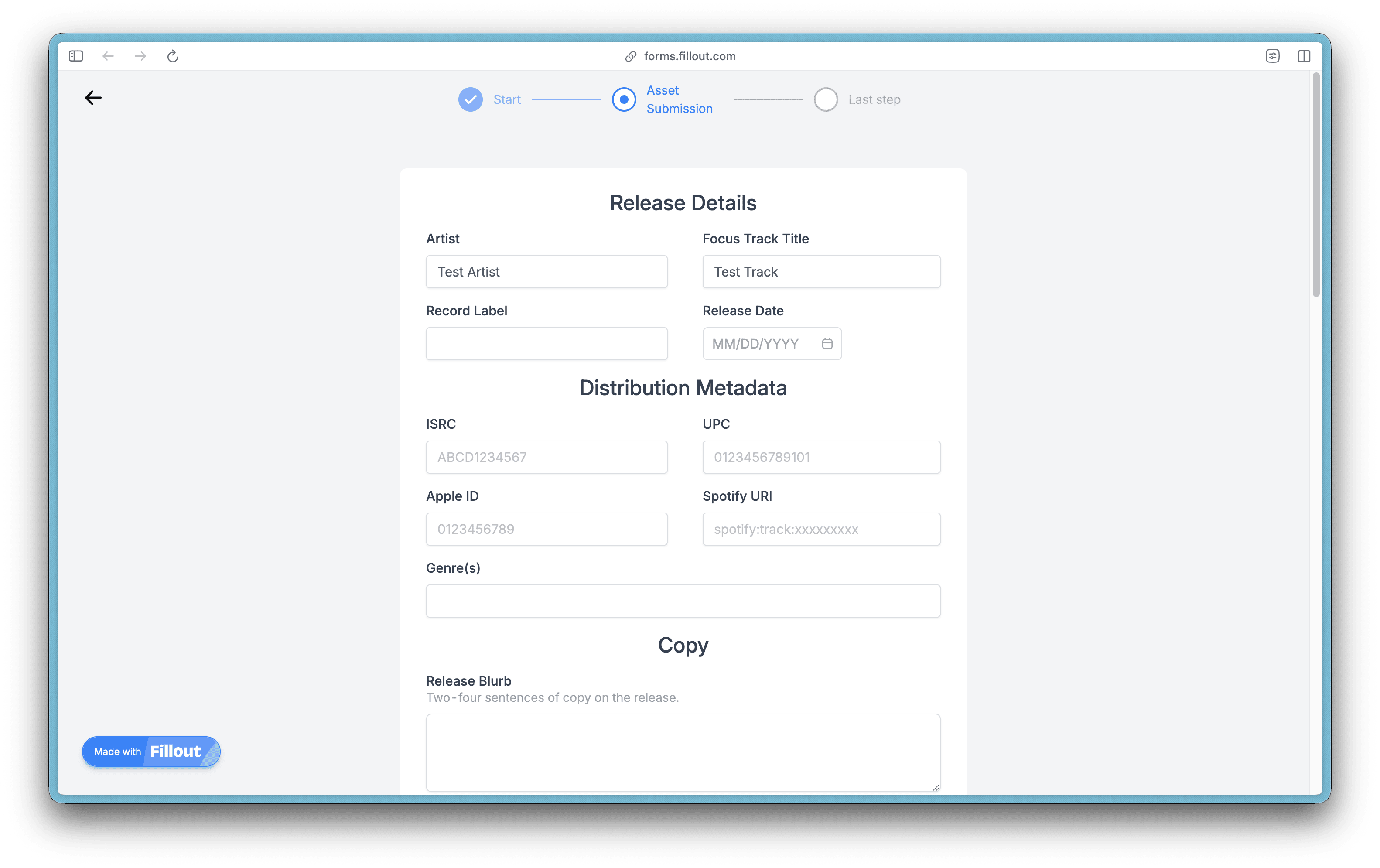This screenshot has width=1380, height=868.
Task: Click the Made with Fillout badge
Action: point(151,752)
